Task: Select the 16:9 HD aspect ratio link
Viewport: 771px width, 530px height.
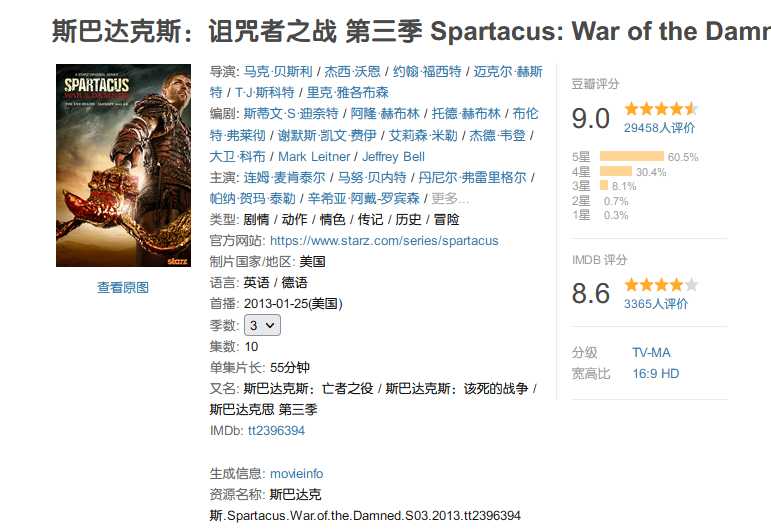Action: point(655,374)
